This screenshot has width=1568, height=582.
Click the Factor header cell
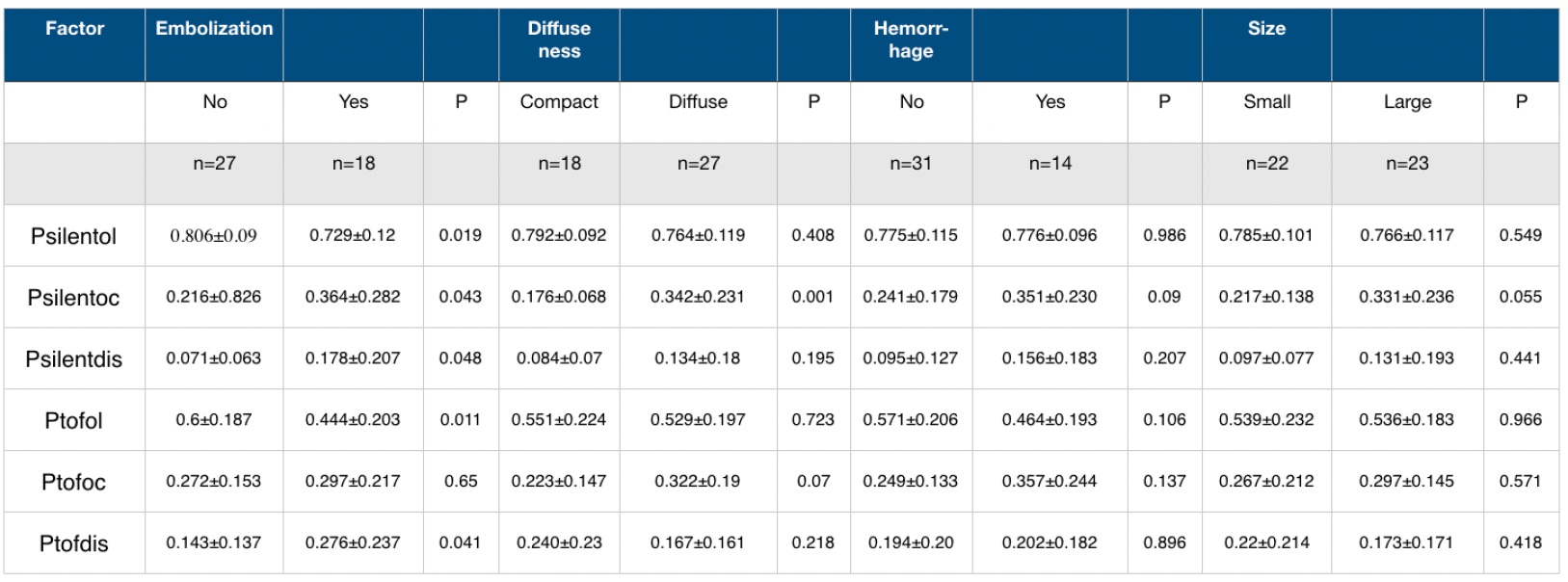(x=74, y=44)
